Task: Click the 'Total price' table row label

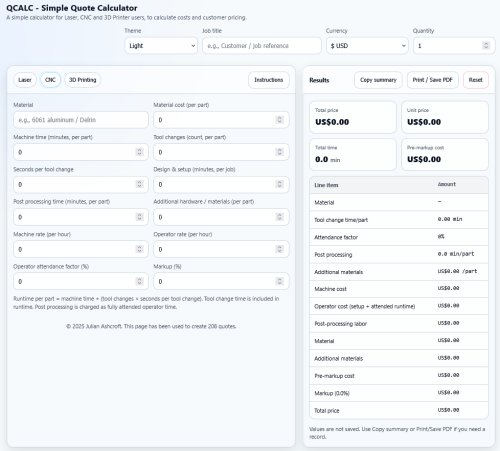Action: (327, 411)
